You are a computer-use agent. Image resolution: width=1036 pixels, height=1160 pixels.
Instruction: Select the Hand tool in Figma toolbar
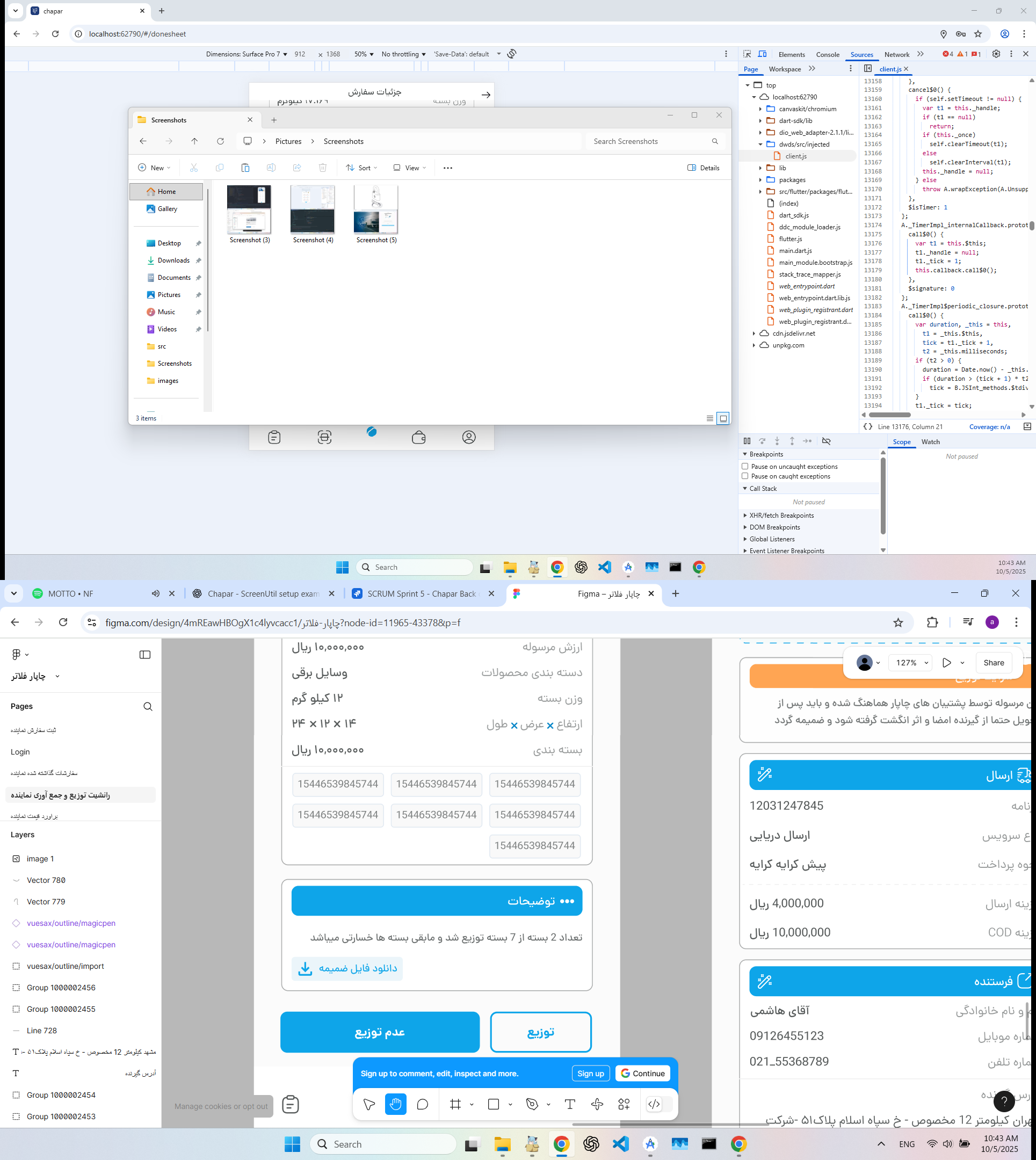click(x=396, y=1104)
